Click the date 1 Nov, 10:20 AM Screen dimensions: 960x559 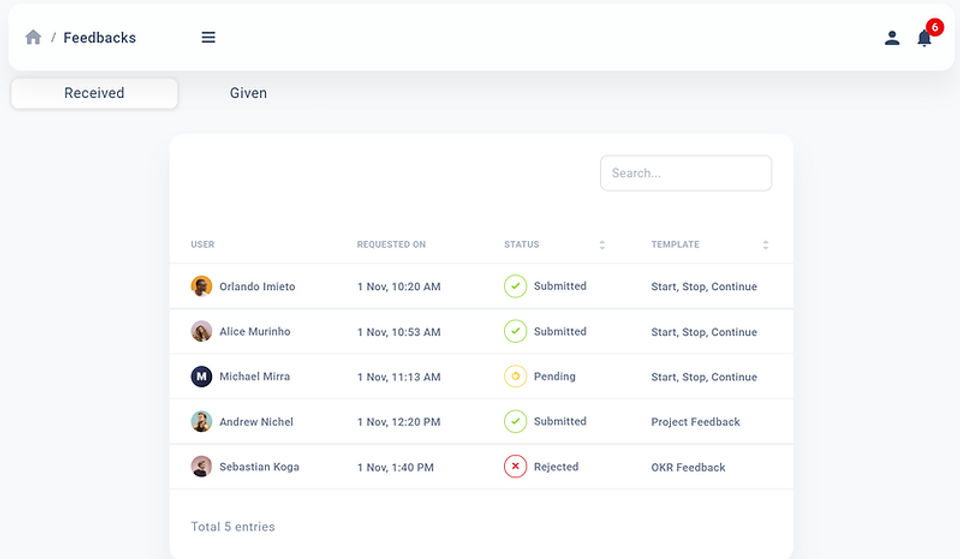pyautogui.click(x=399, y=287)
